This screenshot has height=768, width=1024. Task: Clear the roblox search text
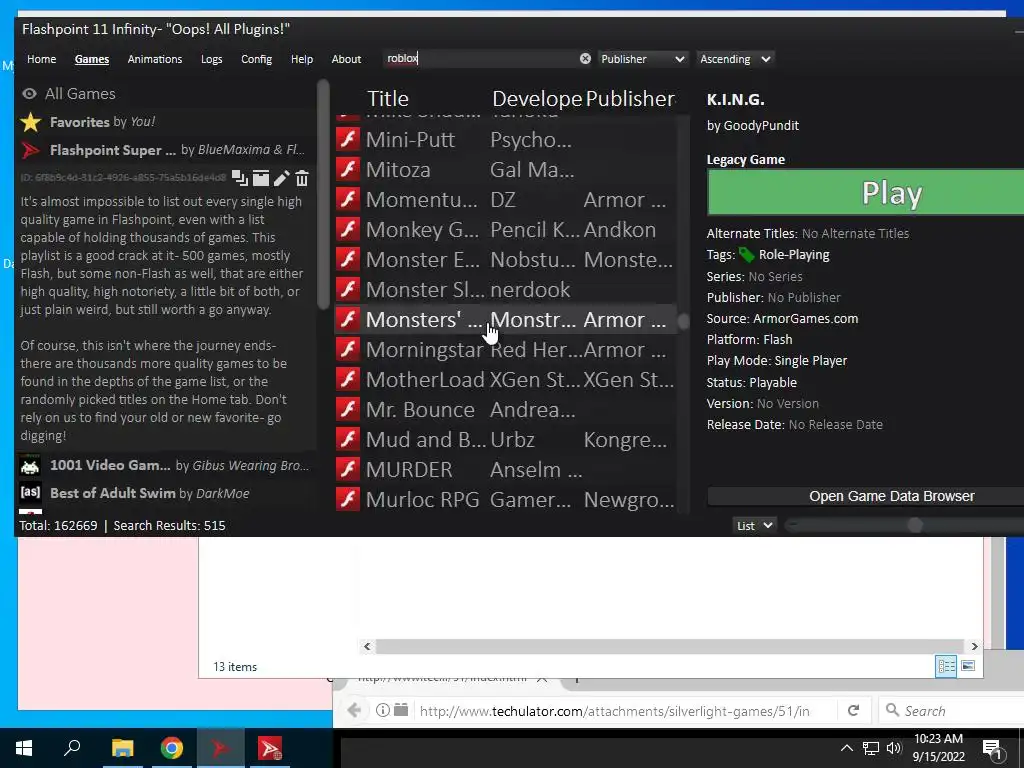585,59
